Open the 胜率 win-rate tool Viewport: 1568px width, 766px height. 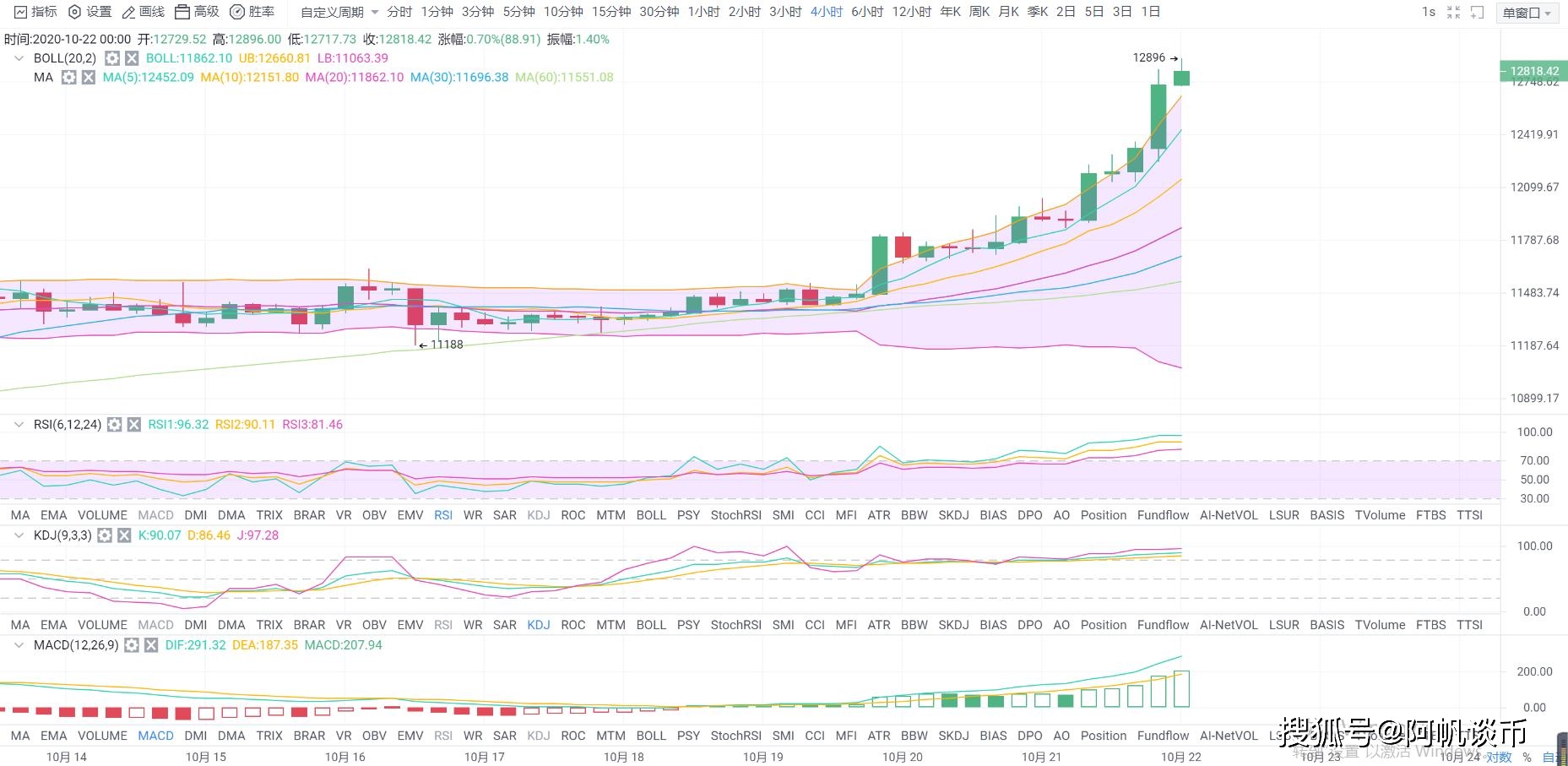[252, 12]
